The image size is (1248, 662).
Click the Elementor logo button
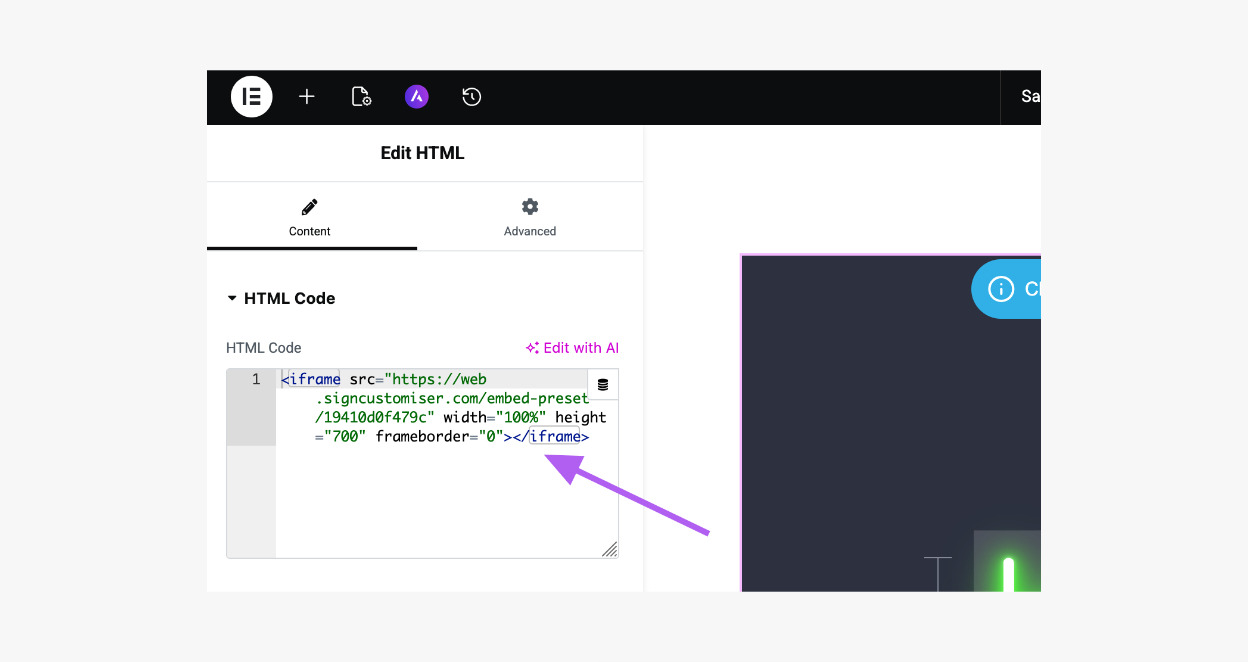251,97
